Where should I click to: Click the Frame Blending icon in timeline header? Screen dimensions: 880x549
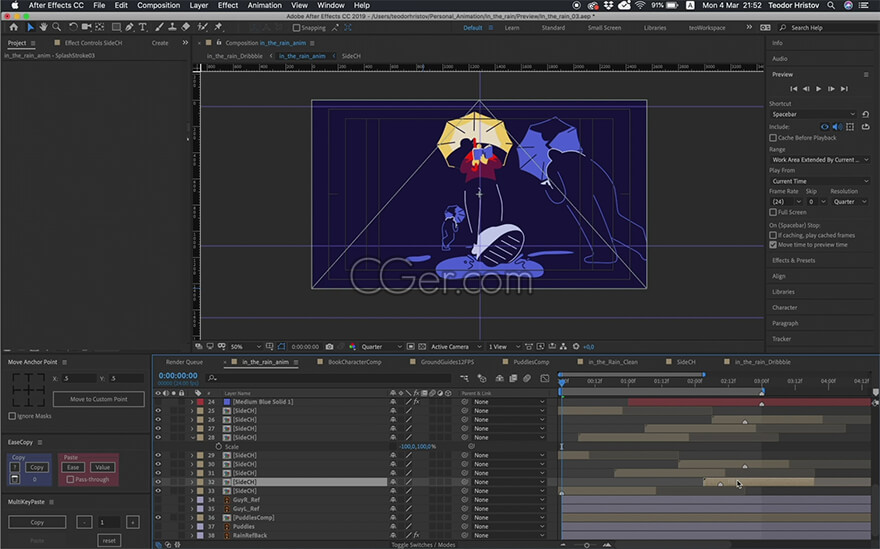(x=513, y=378)
